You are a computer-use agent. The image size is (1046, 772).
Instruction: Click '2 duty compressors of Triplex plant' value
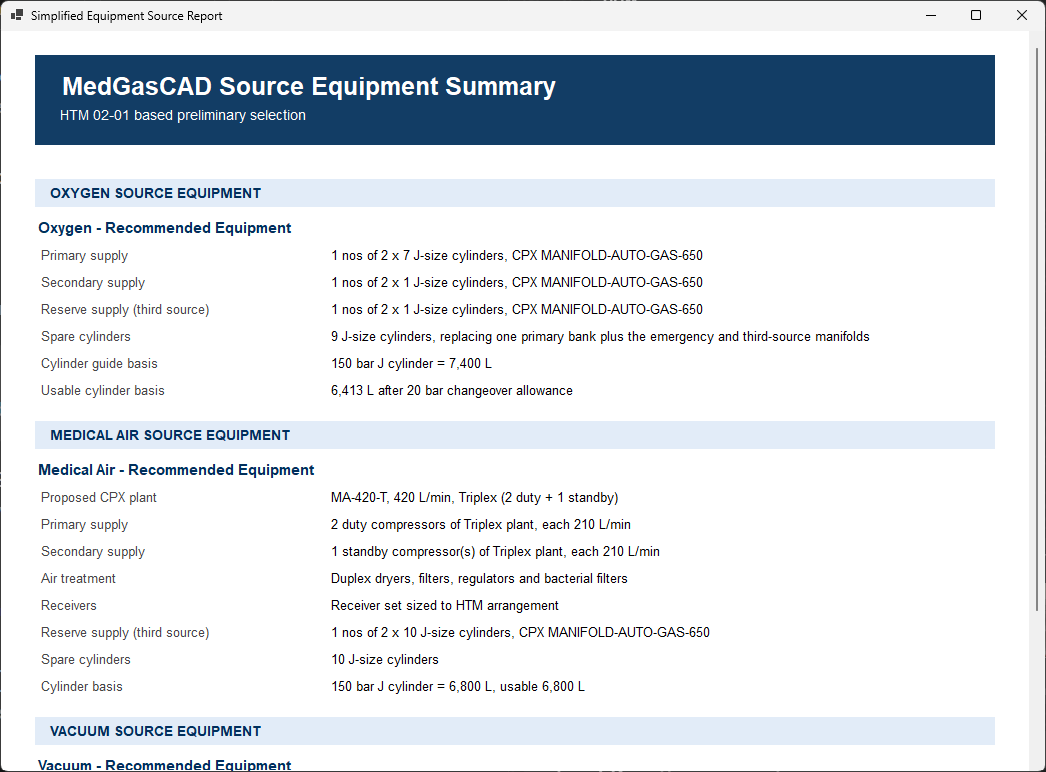pyautogui.click(x=481, y=525)
